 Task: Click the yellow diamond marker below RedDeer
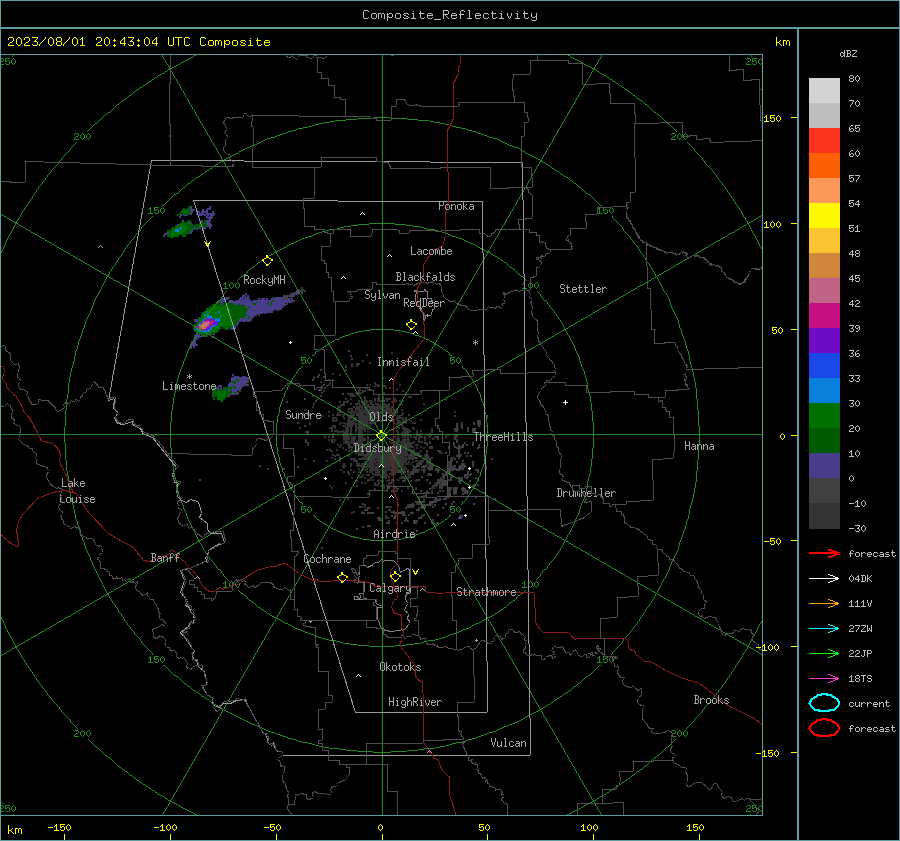pyautogui.click(x=412, y=325)
